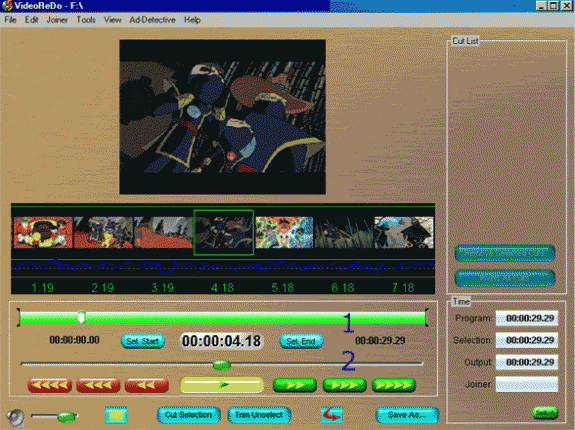Maximize the VideoReDo window
The height and width of the screenshot is (430, 575).
(553, 5)
